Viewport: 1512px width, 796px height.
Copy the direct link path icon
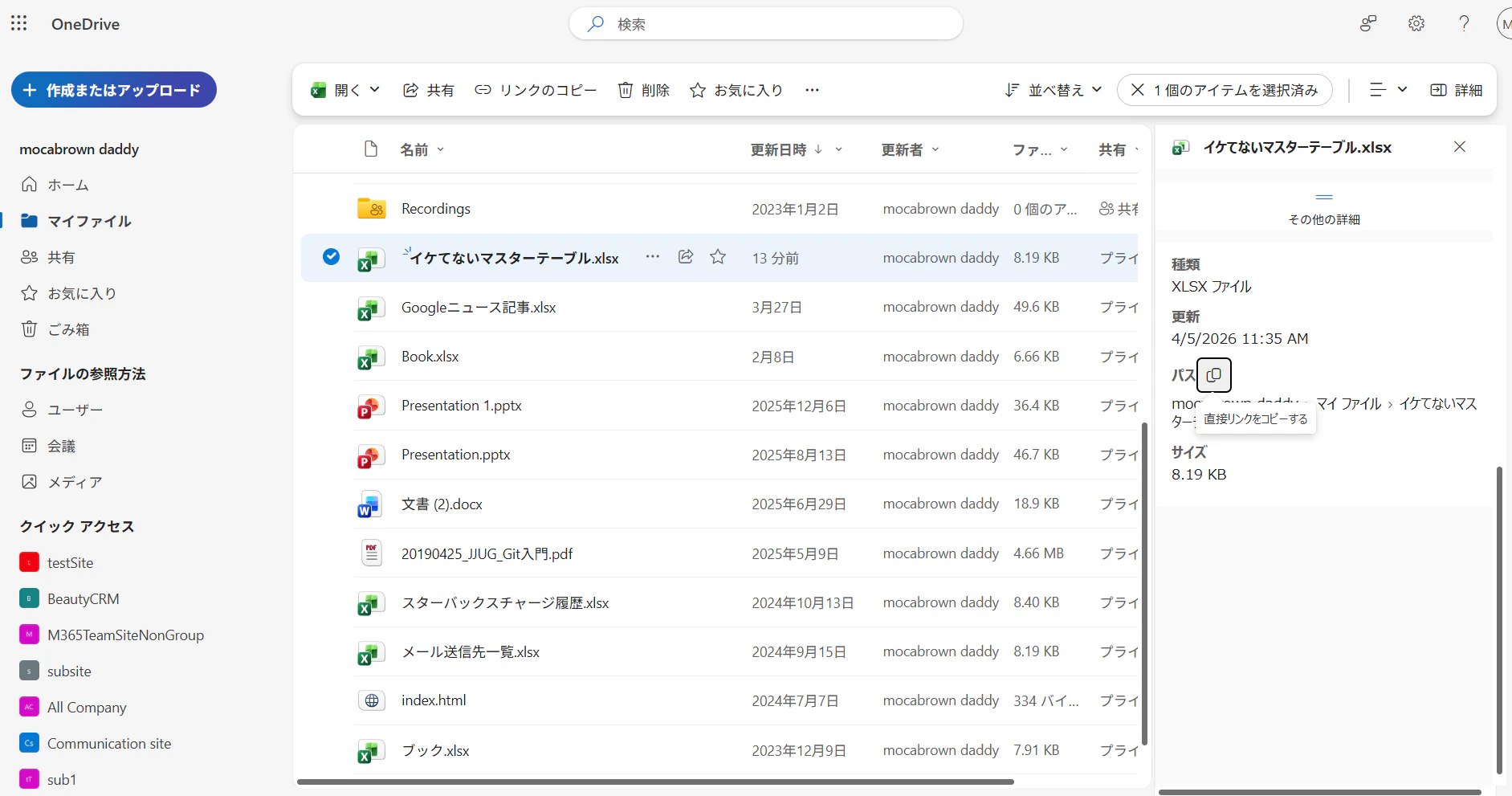1214,375
